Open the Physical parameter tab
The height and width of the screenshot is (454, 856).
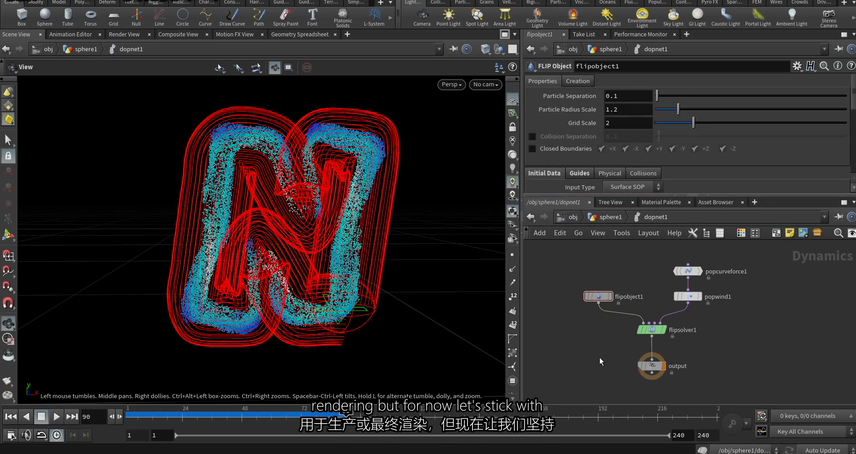point(609,173)
